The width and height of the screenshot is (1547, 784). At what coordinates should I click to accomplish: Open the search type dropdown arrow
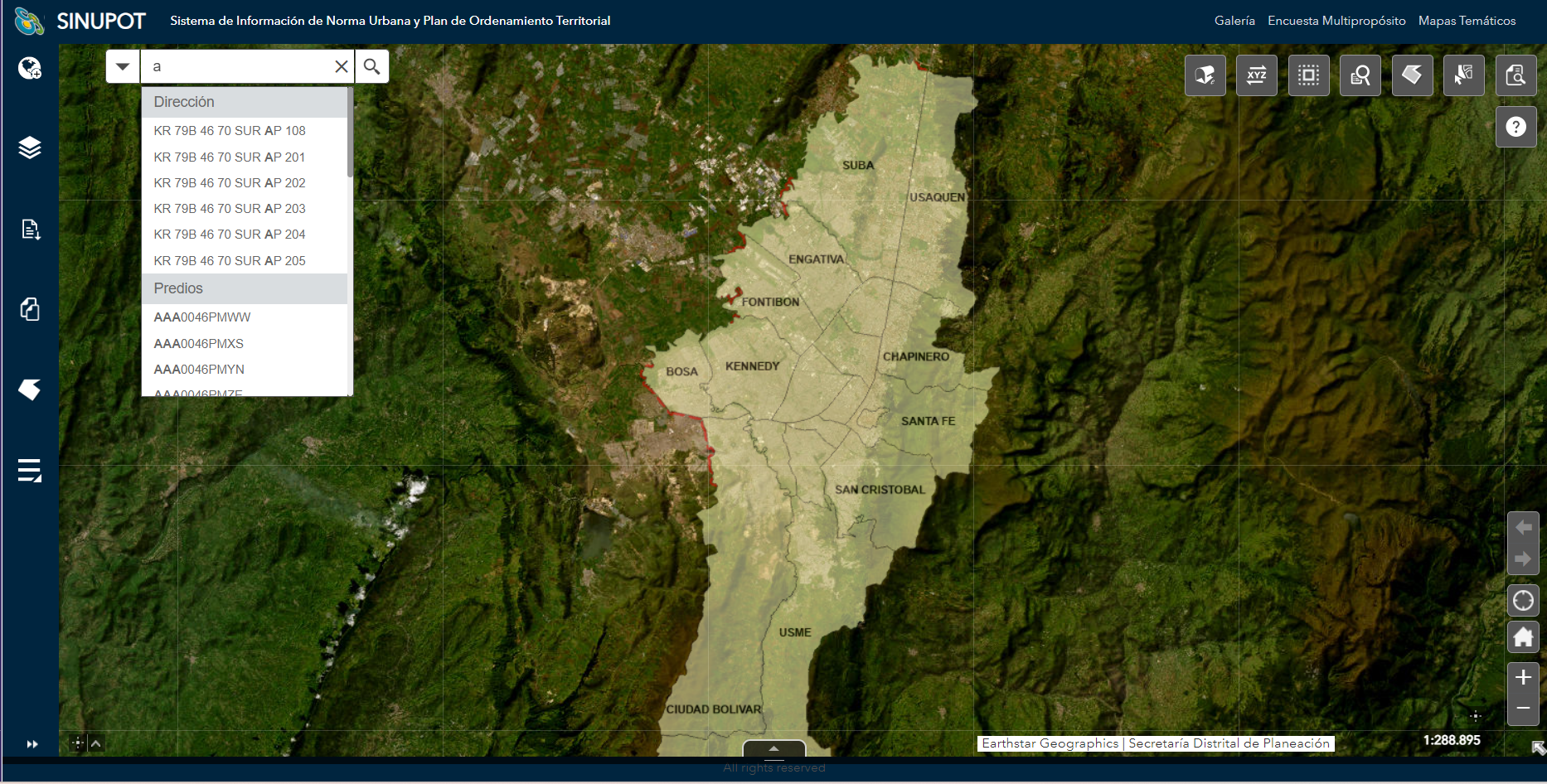pos(122,66)
